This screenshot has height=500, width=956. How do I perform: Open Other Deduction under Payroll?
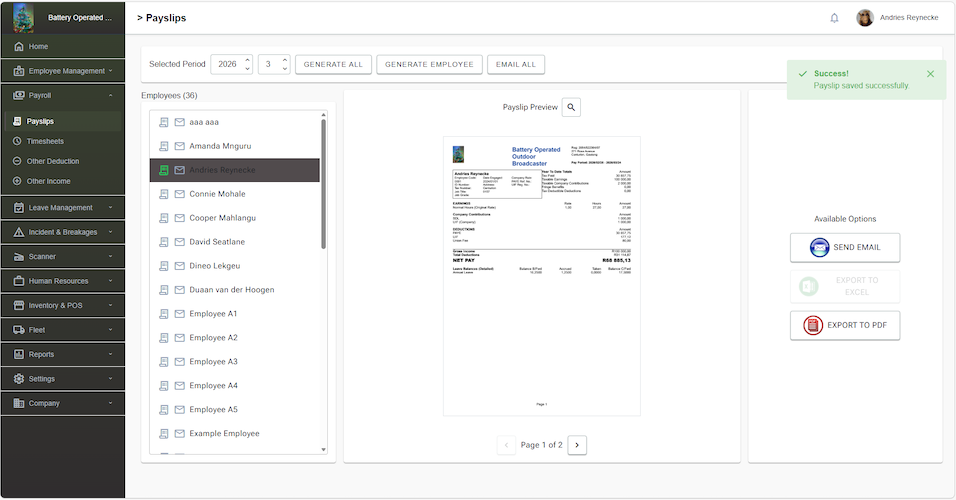click(x=64, y=162)
